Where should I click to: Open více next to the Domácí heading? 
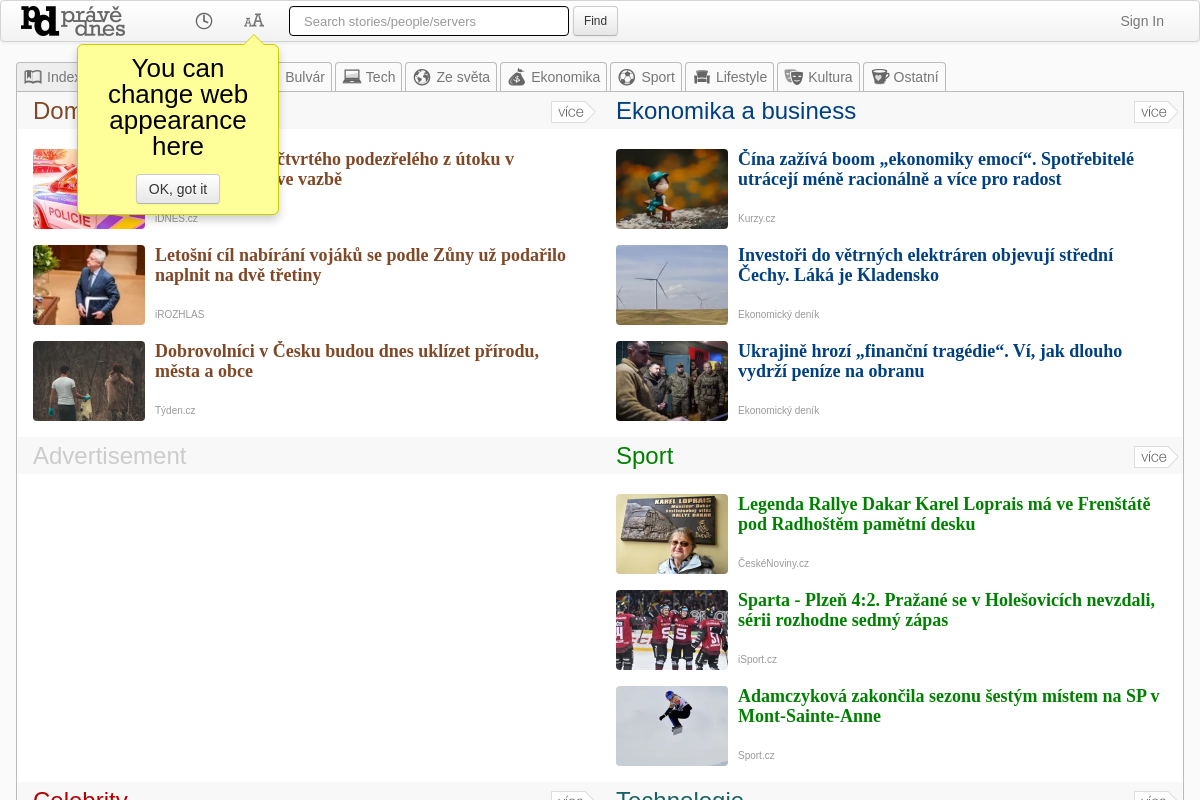pos(571,112)
